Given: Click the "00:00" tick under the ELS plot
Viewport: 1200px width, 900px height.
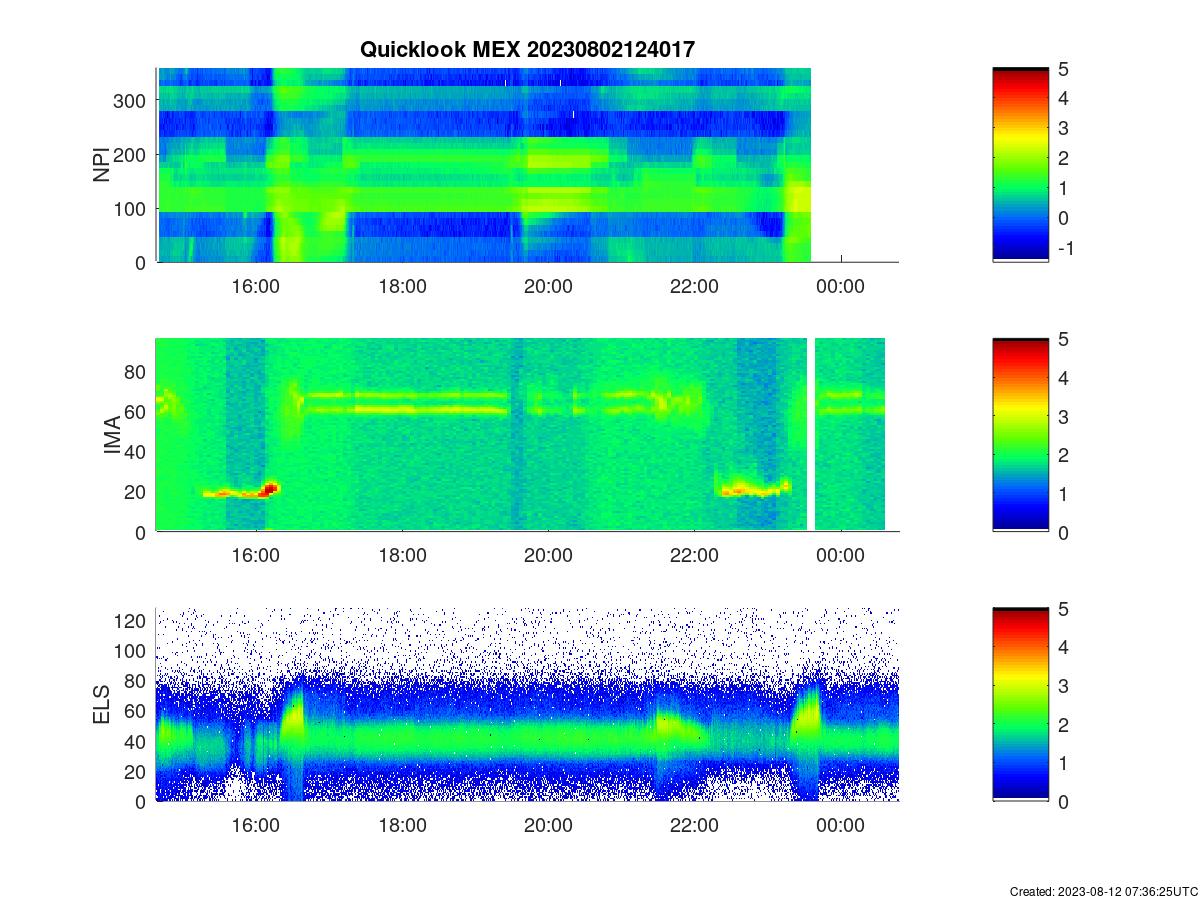Looking at the screenshot, I should [841, 825].
